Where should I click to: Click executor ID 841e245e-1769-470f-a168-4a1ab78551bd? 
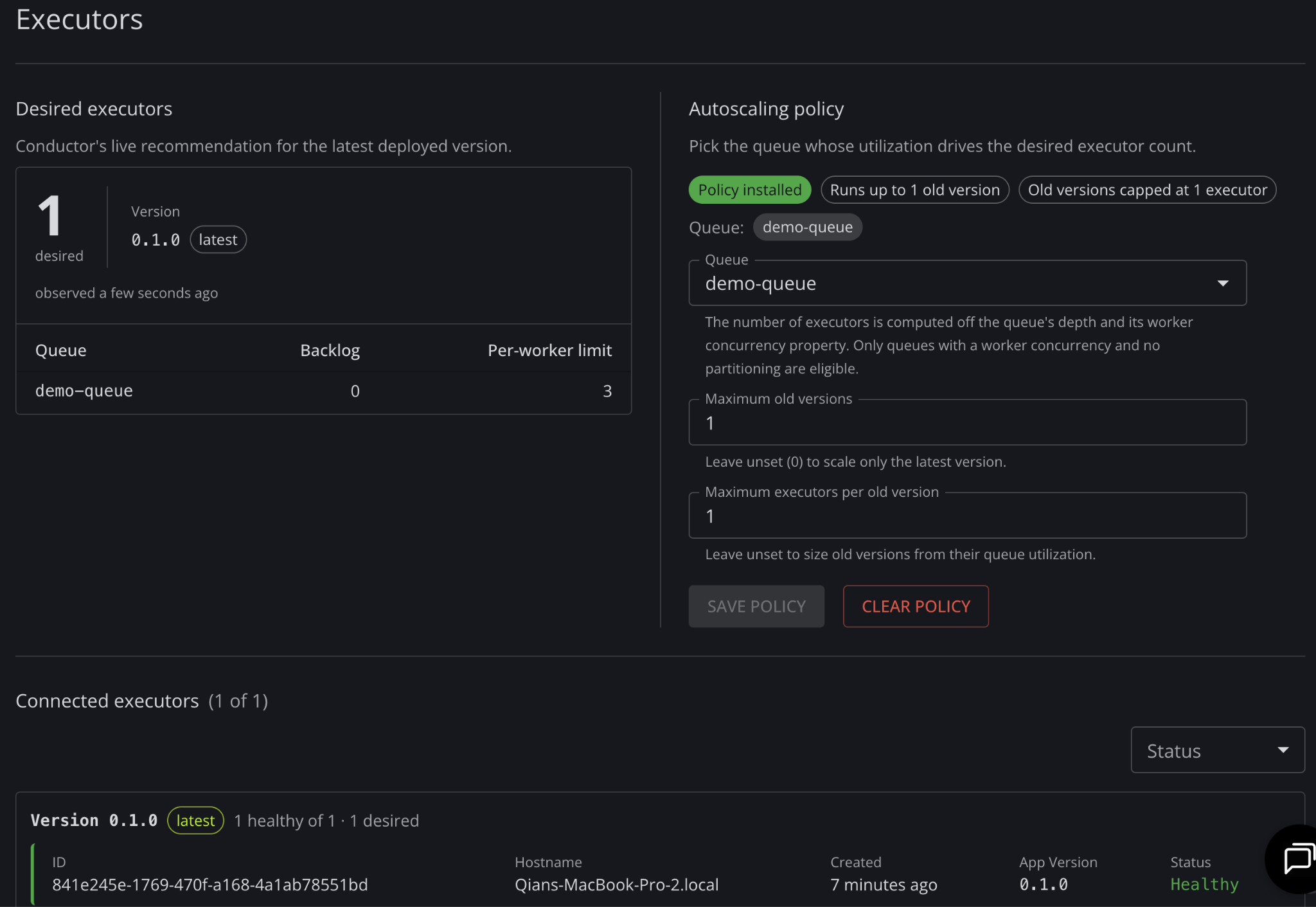point(210,885)
